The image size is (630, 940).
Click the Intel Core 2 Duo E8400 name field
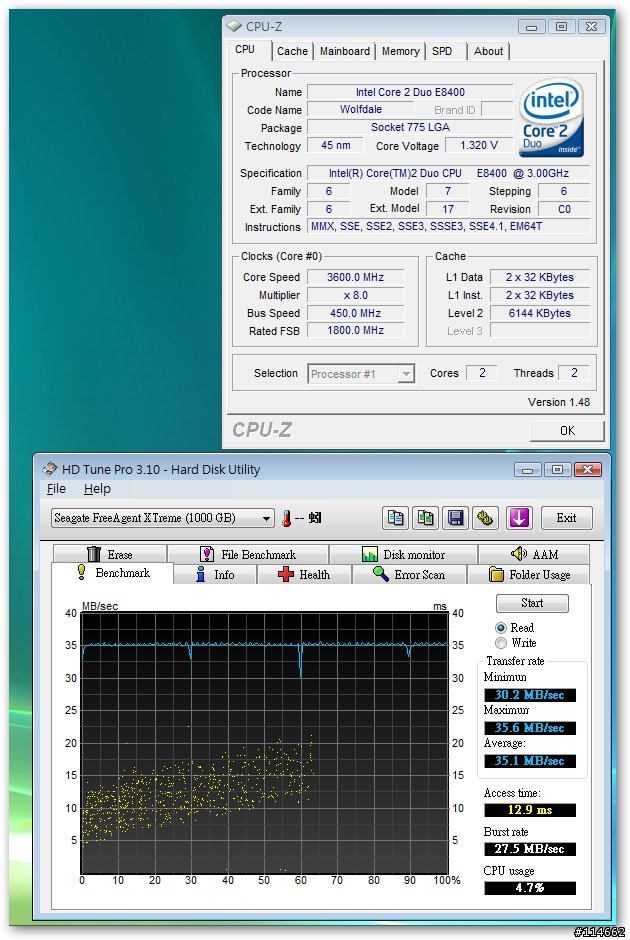tap(410, 92)
